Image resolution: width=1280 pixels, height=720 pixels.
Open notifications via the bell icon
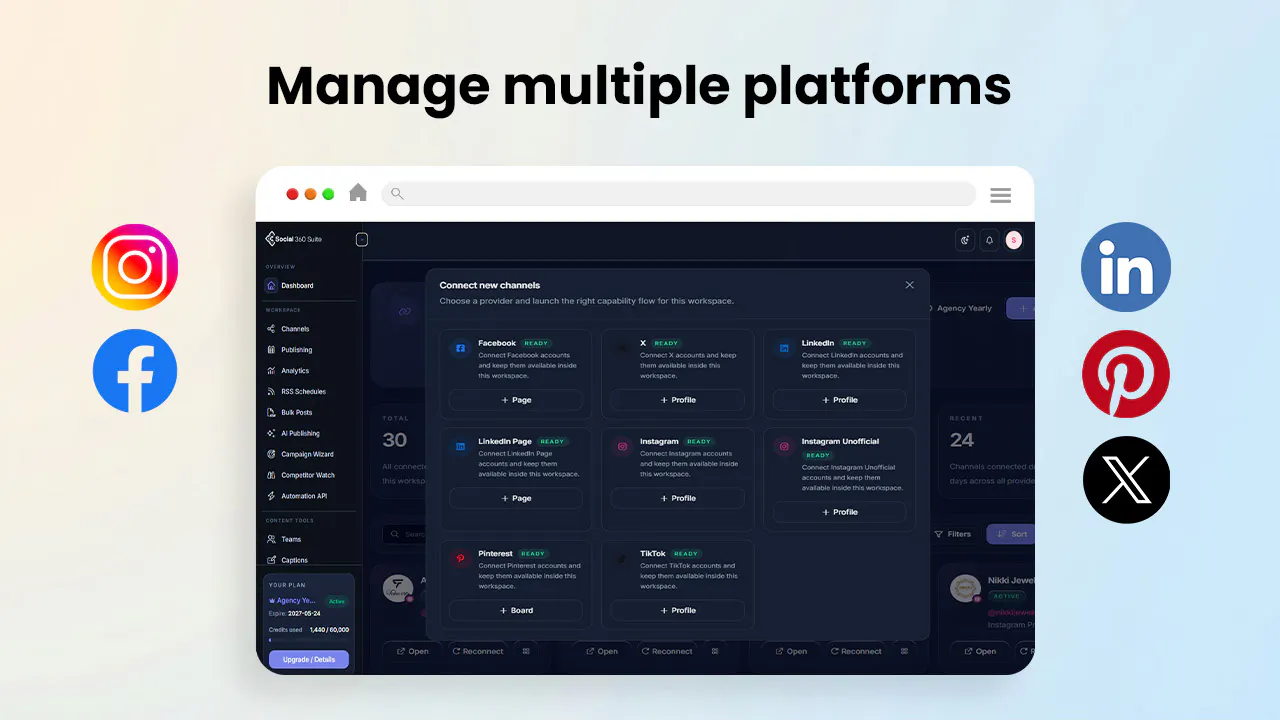click(989, 240)
